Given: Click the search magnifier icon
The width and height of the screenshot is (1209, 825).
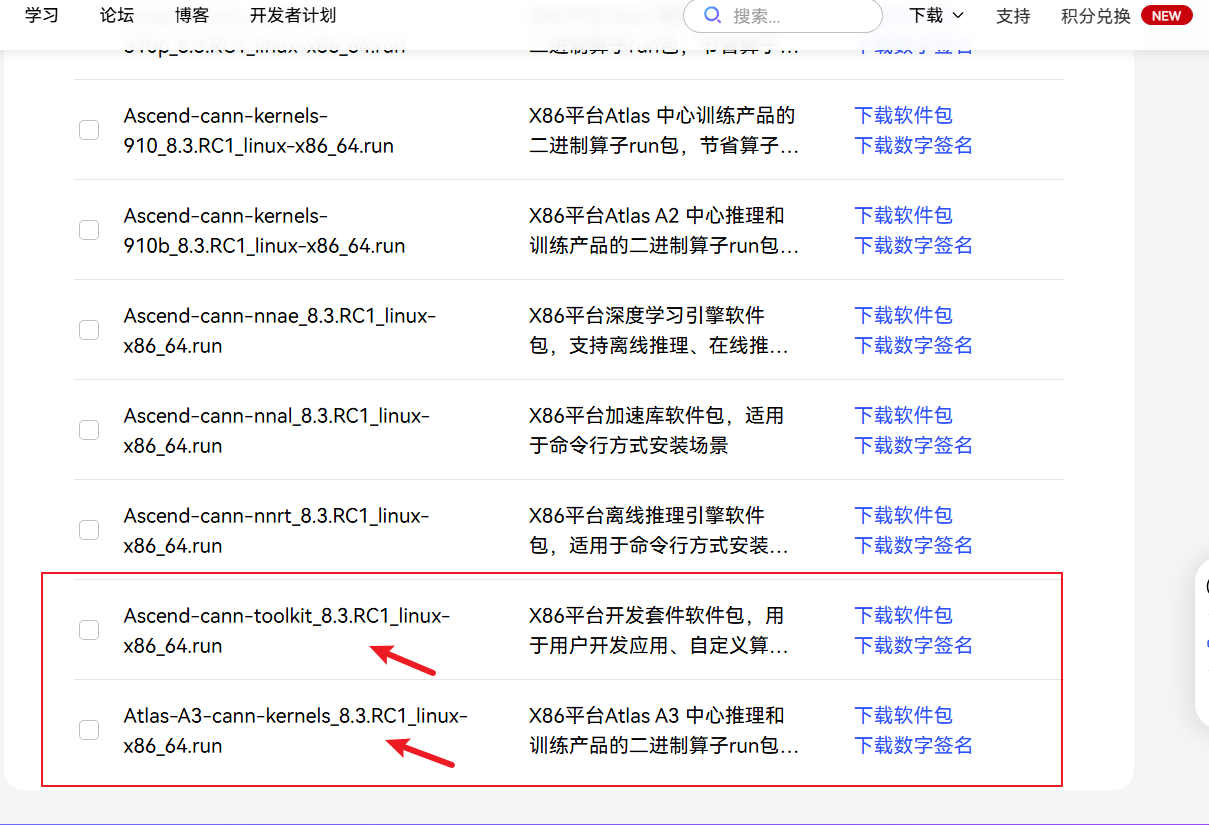Looking at the screenshot, I should [x=712, y=15].
